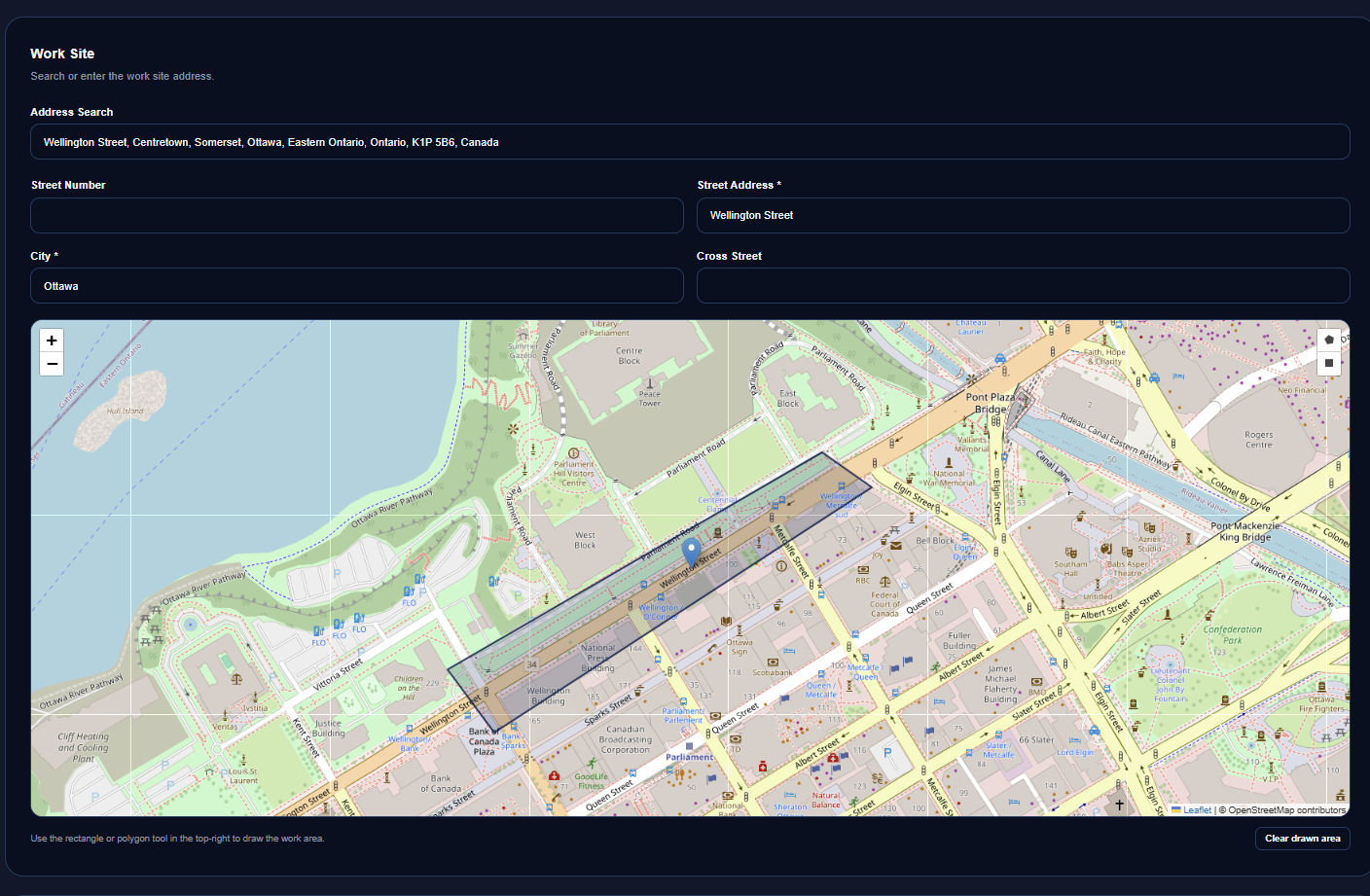Click the City field containing Ottawa
1370x896 pixels.
(357, 286)
